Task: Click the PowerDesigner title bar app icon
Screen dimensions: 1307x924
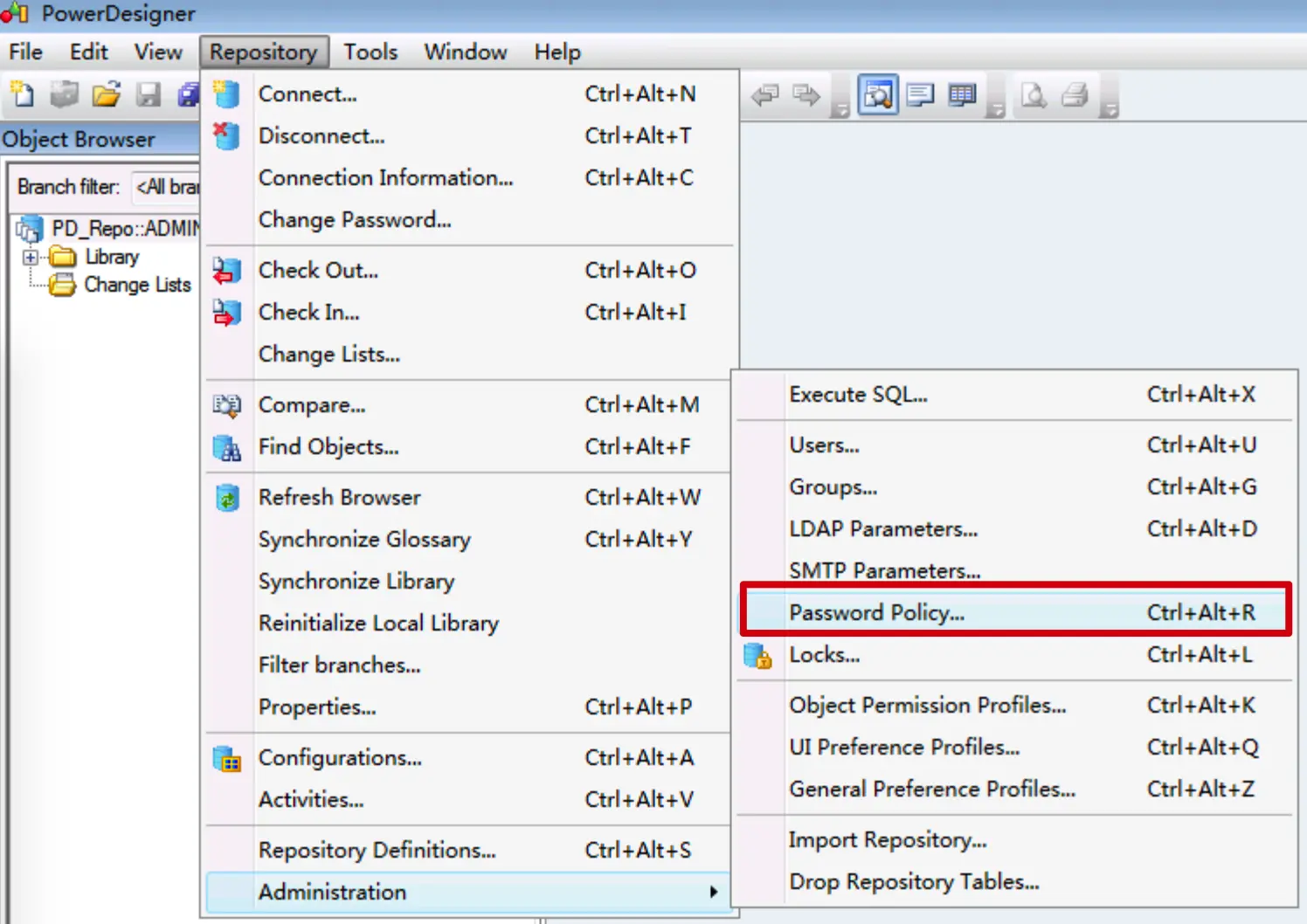Action: [x=15, y=13]
